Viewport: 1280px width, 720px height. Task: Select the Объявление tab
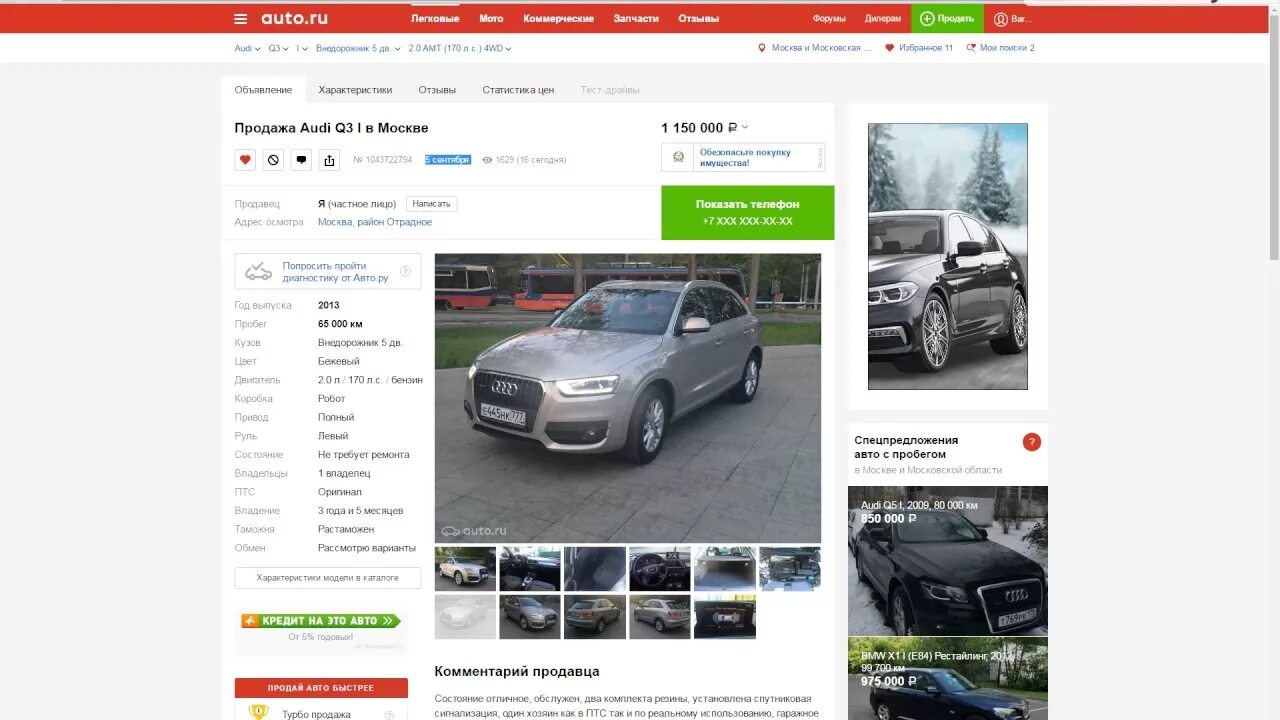(263, 90)
